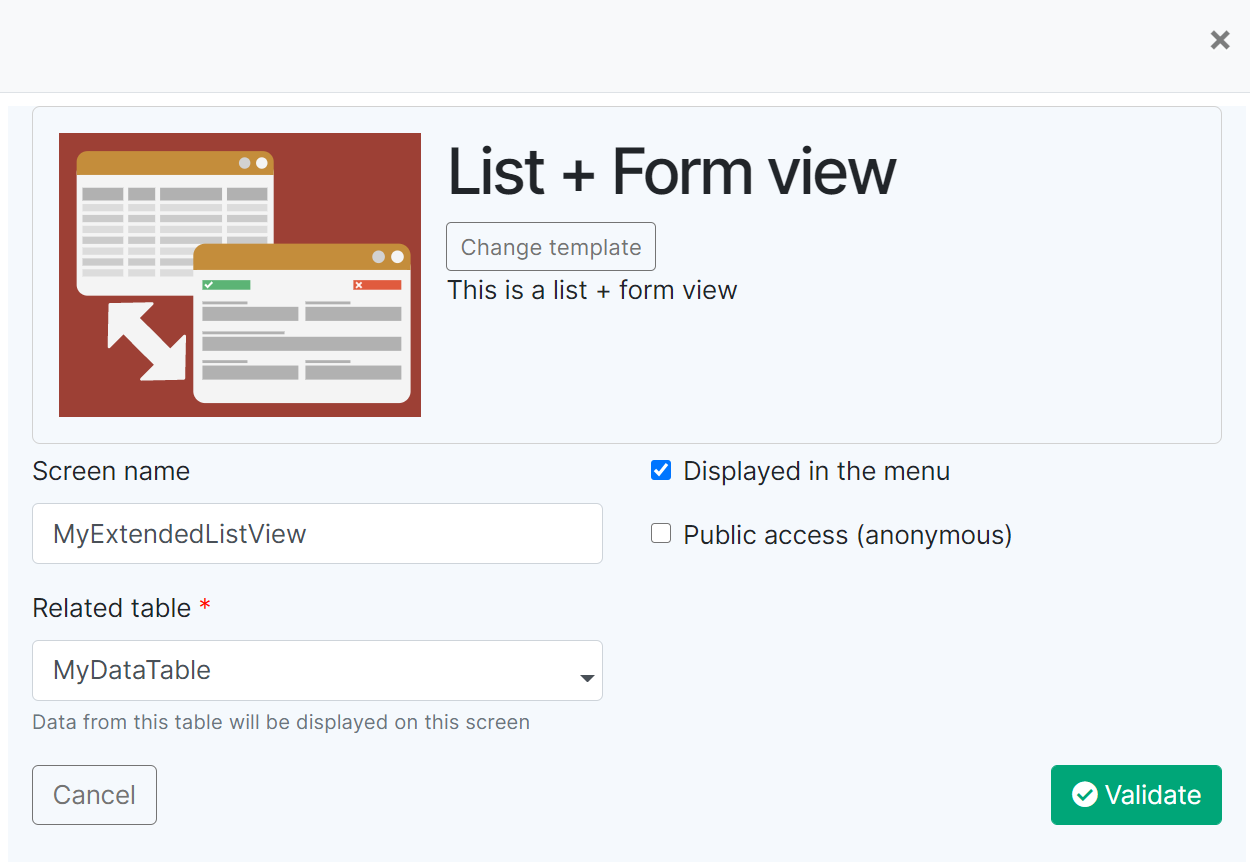Click the red X badge in the template illustration
The width and height of the screenshot is (1250, 862).
377,285
